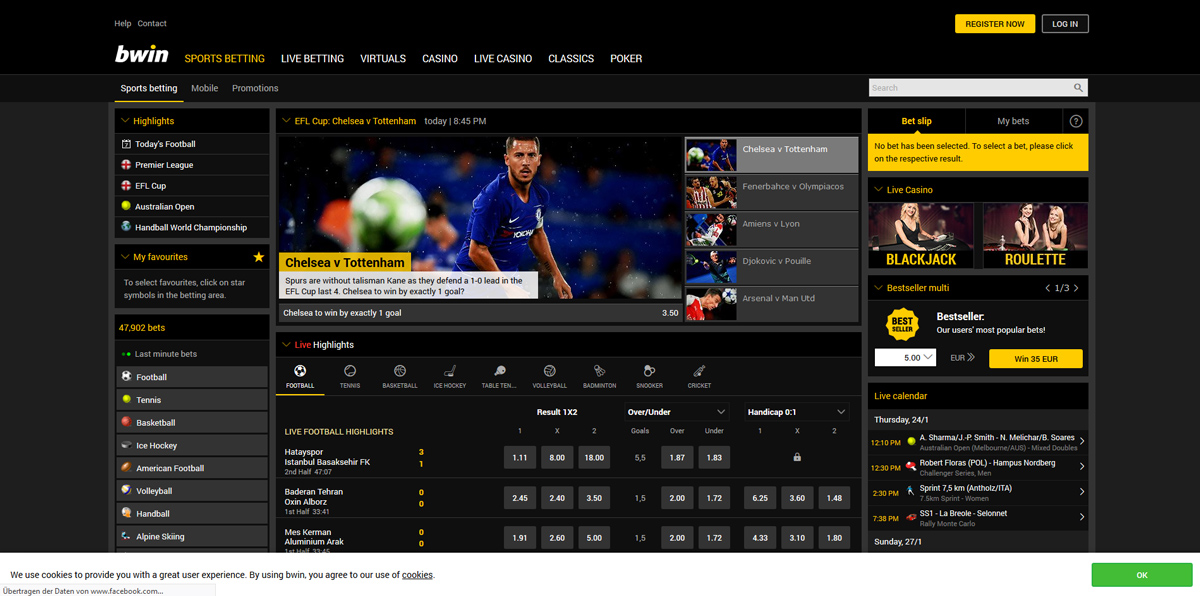The image size is (1200, 596).
Task: Select odds 1.11 for Hatayspor win
Action: click(x=519, y=458)
